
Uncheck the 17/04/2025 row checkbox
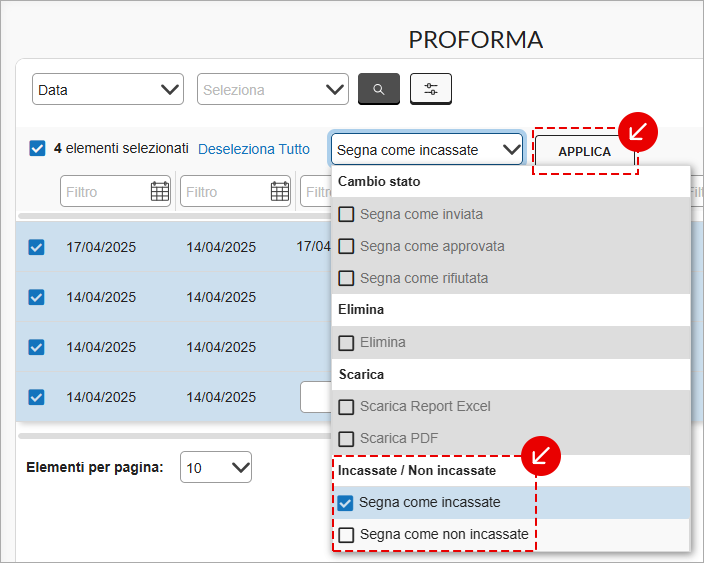(x=36, y=247)
